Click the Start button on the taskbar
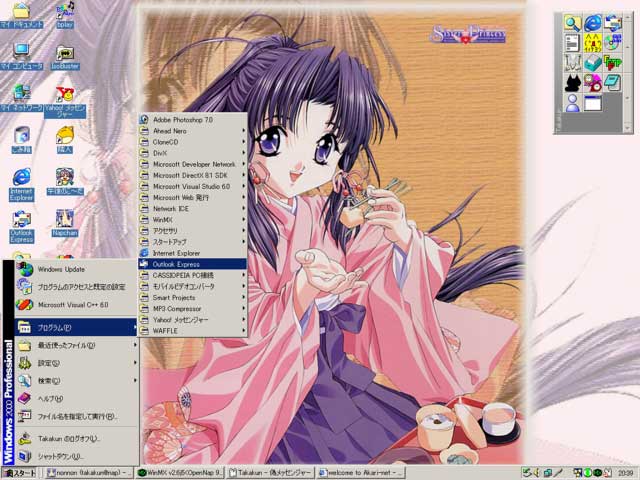640x480 pixels. (x=20, y=472)
